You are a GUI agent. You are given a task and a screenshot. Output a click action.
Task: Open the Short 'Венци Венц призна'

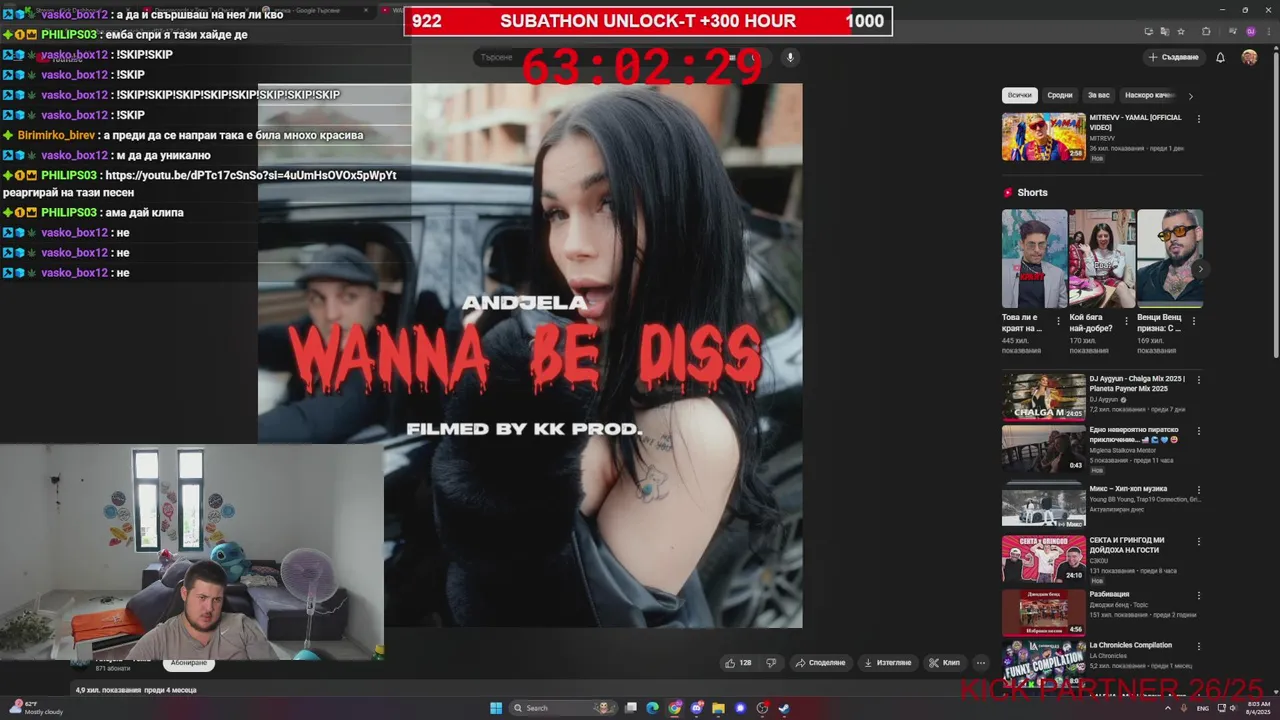point(1170,258)
